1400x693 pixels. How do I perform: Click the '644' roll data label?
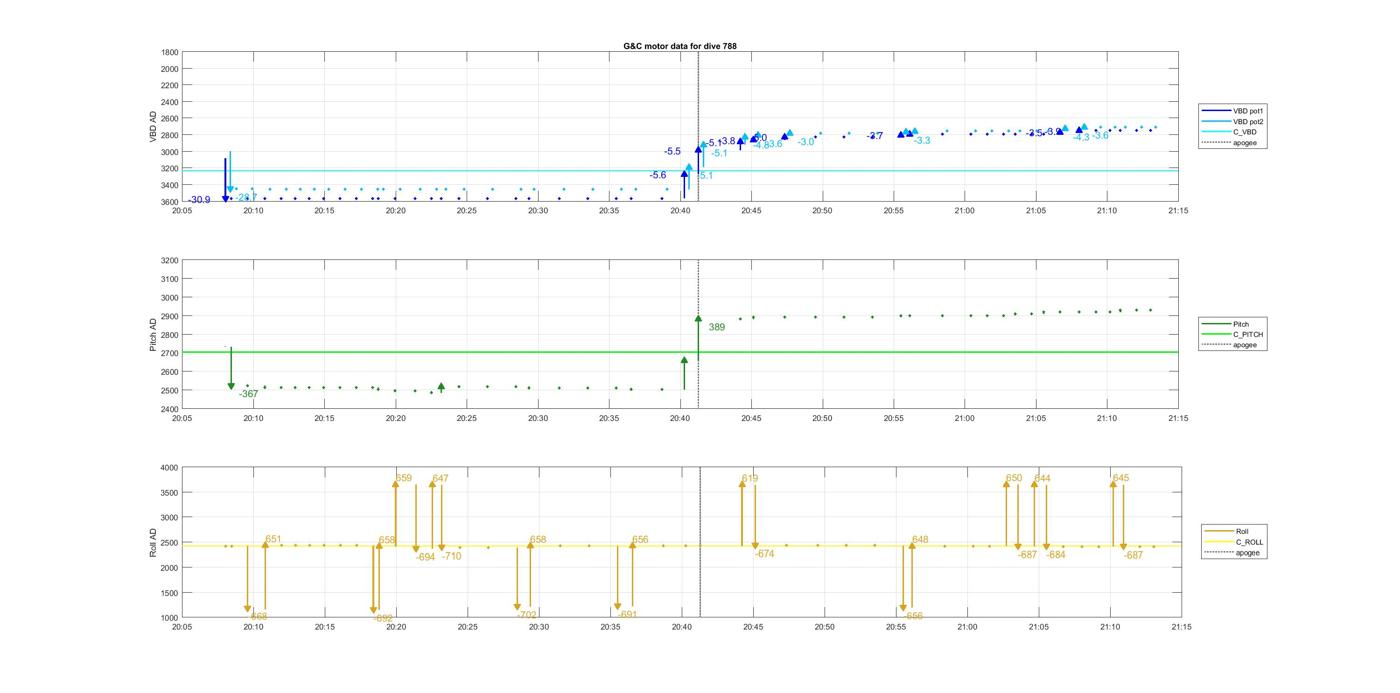1042,478
